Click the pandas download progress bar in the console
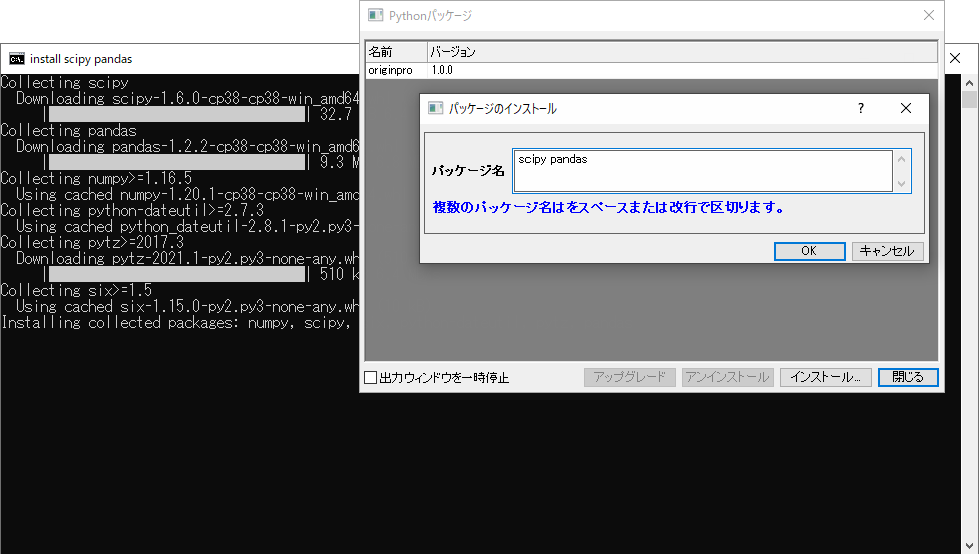Screen dimensions: 979x554 (x=177, y=162)
